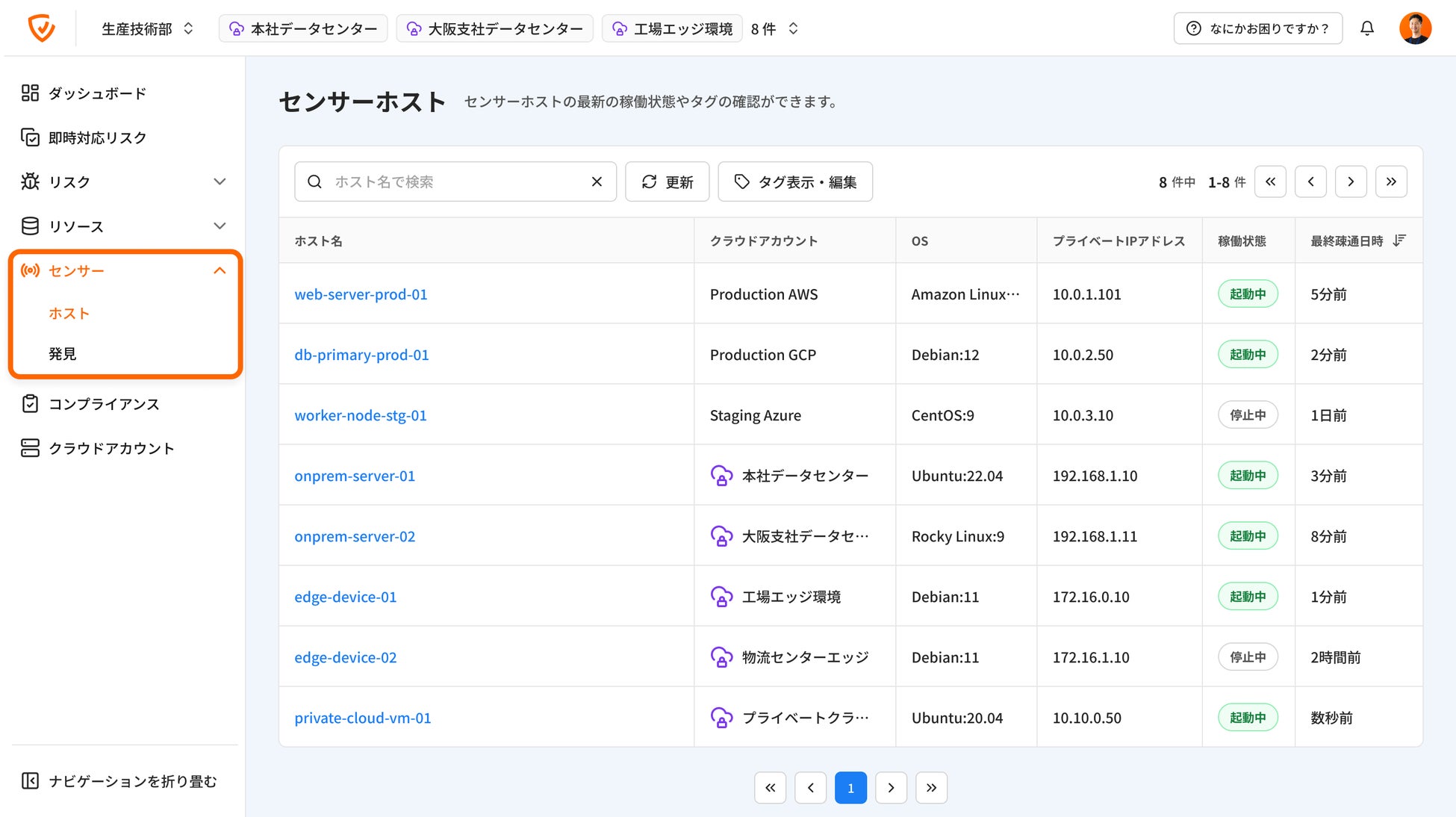The image size is (1456, 817).
Task: Click the タグ表示・編集 button
Action: (795, 181)
